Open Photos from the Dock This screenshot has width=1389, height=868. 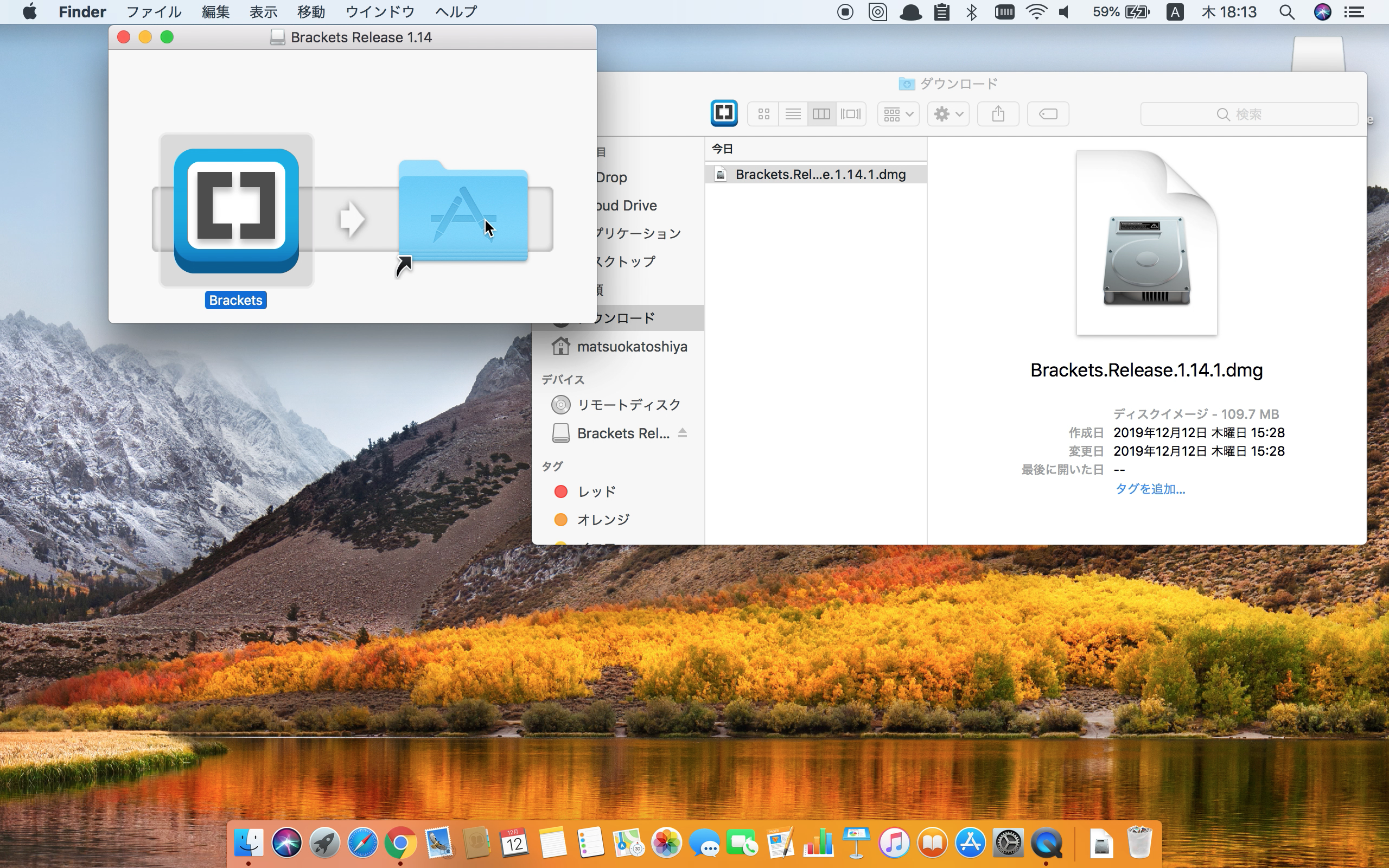pos(666,843)
